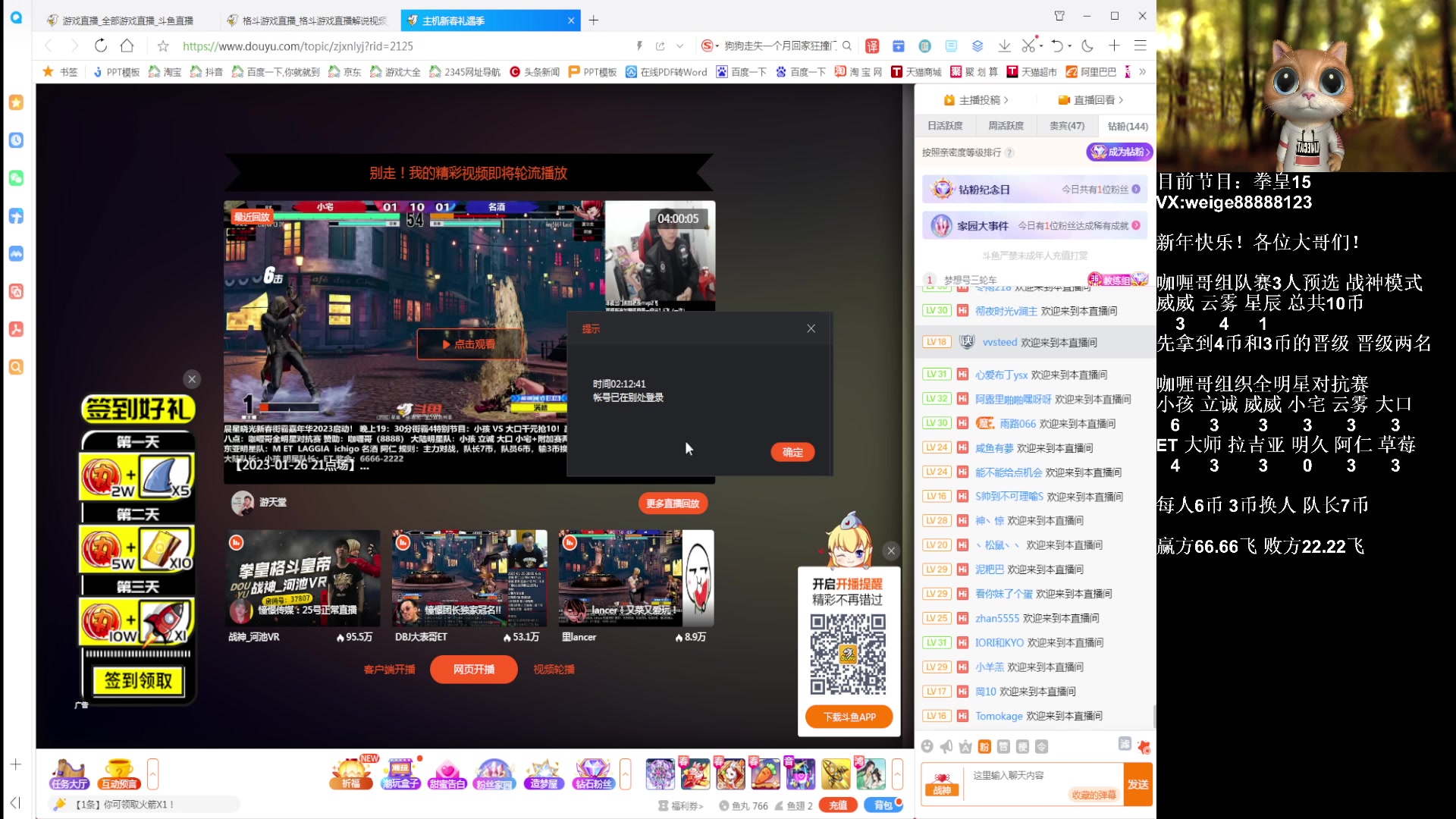This screenshot has height=819, width=1456.
Task: Expand the address bar dropdown chevron
Action: (680, 46)
